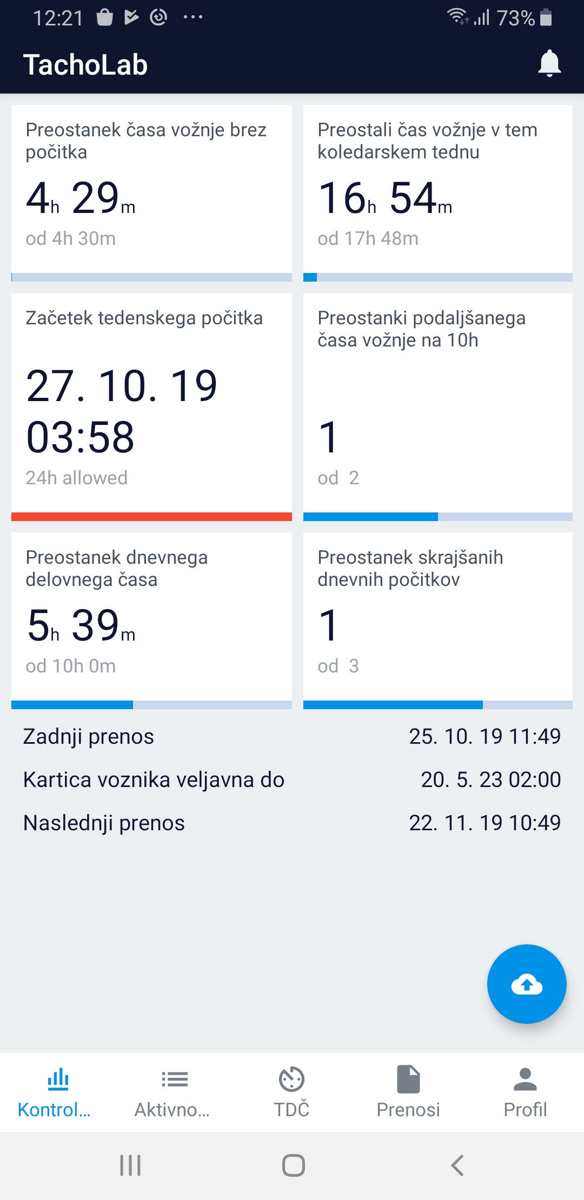Switch to the Profil tab label
Viewport: 584px width, 1200px height.
(525, 1109)
